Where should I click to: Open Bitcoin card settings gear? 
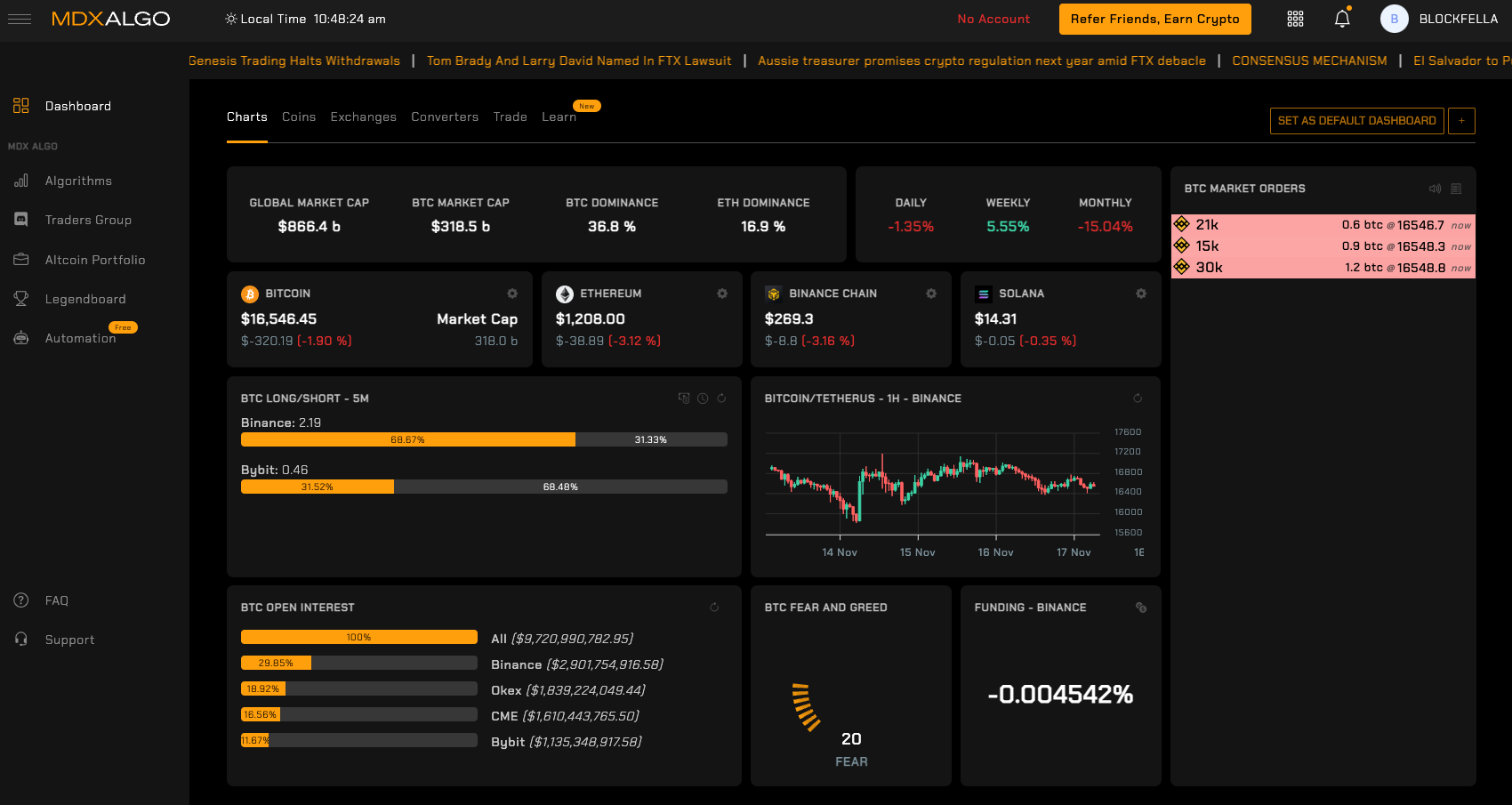point(512,294)
